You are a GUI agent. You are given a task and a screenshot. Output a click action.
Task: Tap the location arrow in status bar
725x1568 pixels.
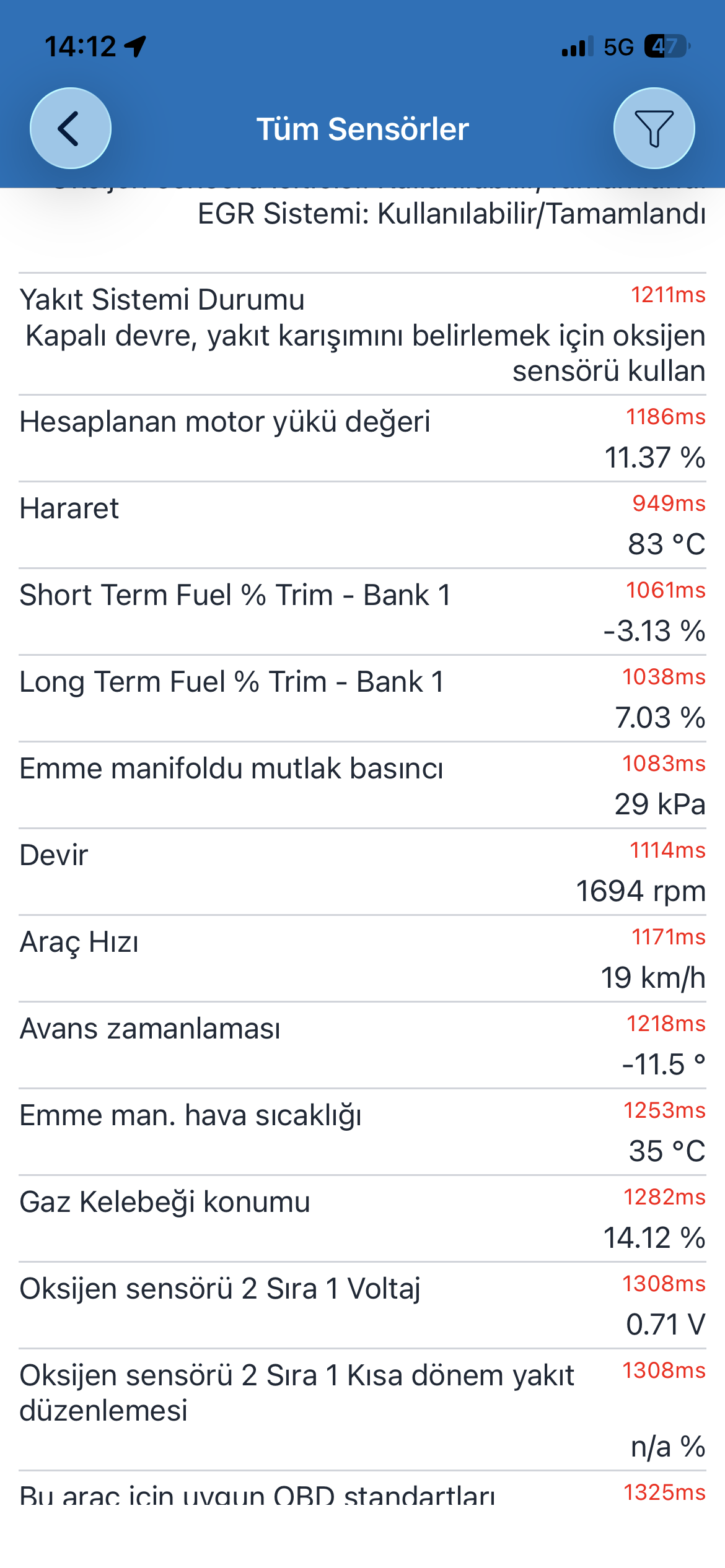pos(136,46)
